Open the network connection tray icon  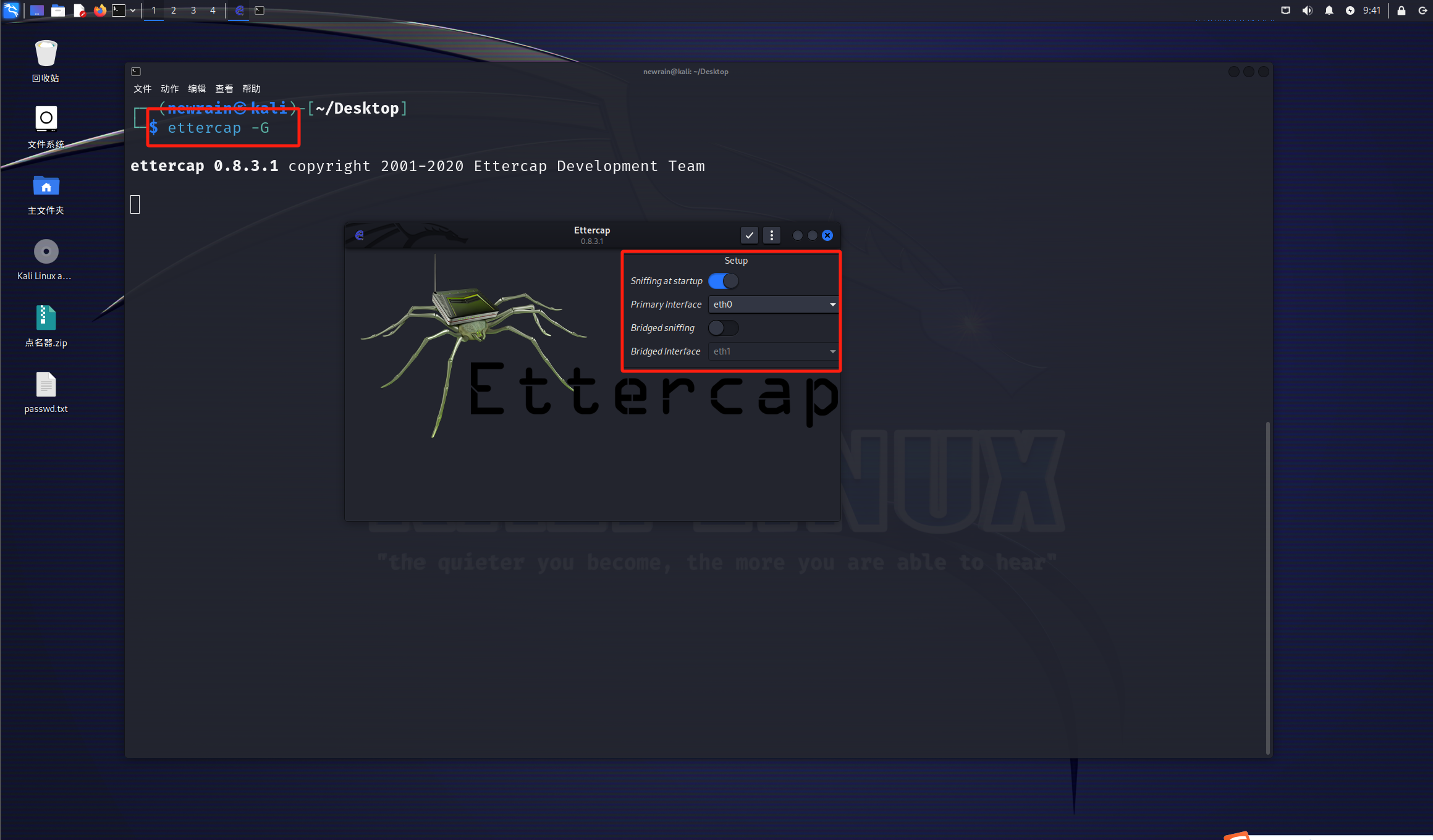pyautogui.click(x=1285, y=10)
